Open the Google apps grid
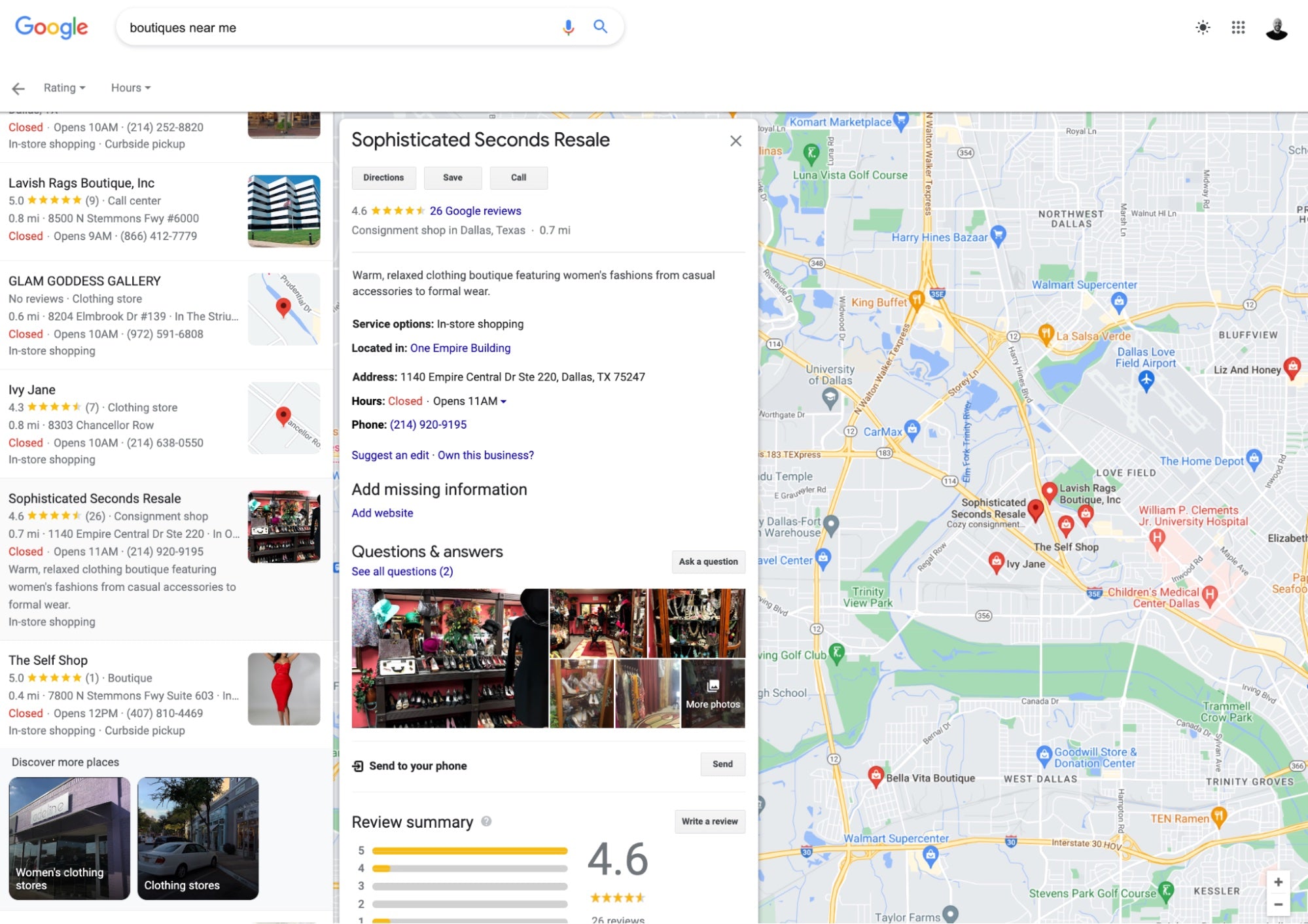Screen dimensions: 1308x924 [1238, 27]
